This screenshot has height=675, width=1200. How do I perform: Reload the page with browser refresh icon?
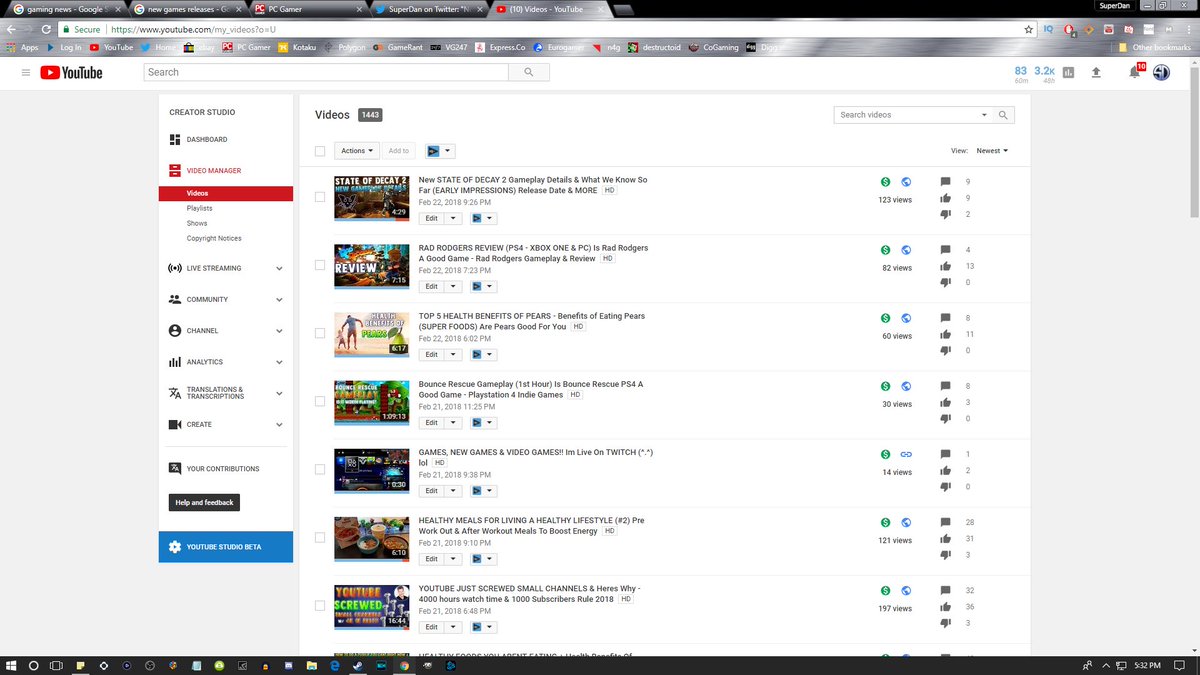click(x=46, y=30)
